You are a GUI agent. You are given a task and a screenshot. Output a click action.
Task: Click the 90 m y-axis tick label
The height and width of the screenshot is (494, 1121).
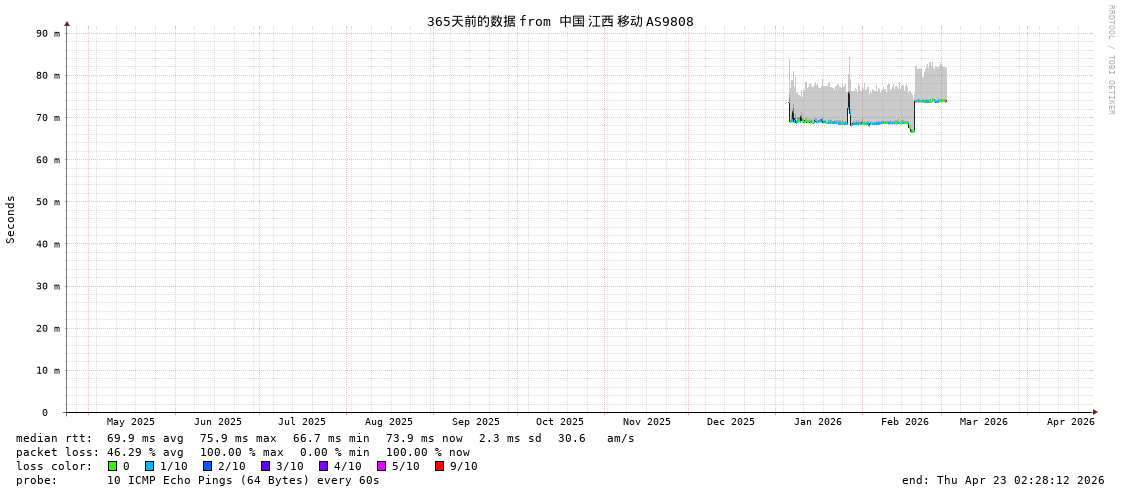49,34
